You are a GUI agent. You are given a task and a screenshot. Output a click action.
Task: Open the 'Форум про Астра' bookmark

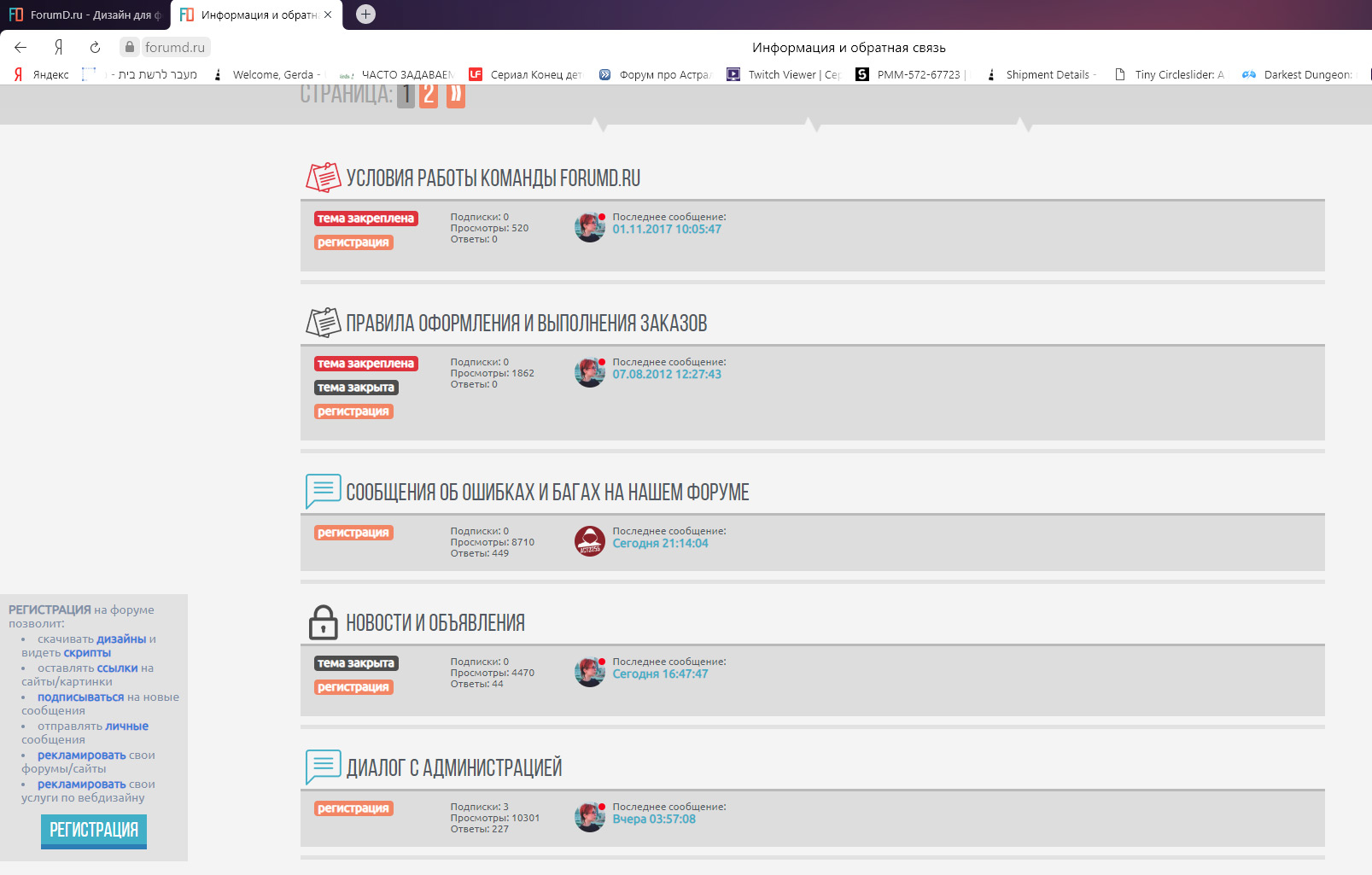pos(655,75)
